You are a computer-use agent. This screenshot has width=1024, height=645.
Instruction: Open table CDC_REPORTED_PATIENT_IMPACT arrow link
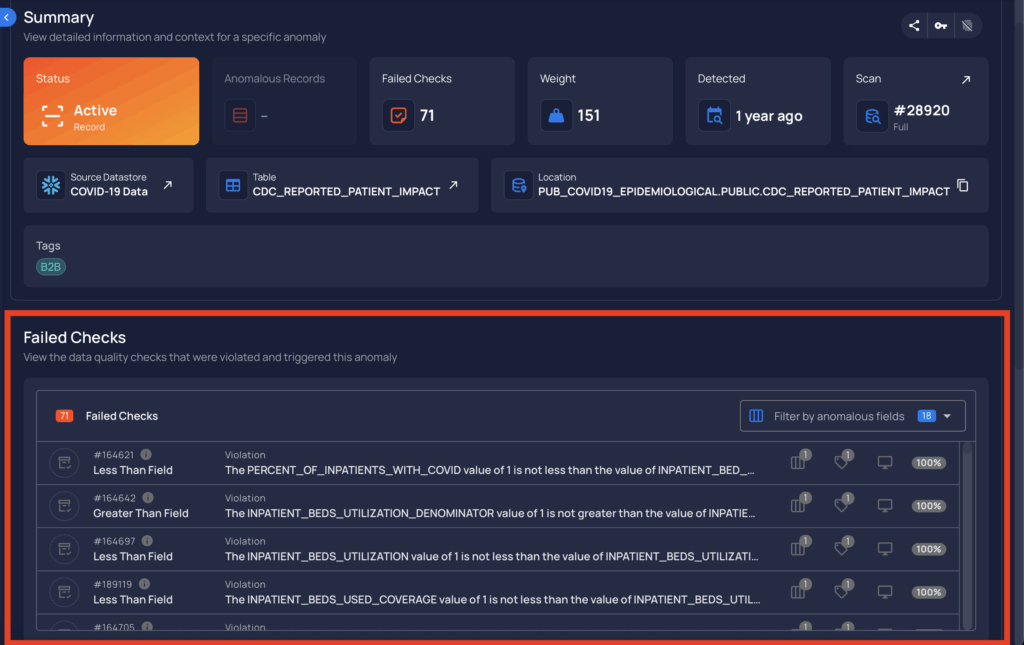[453, 185]
